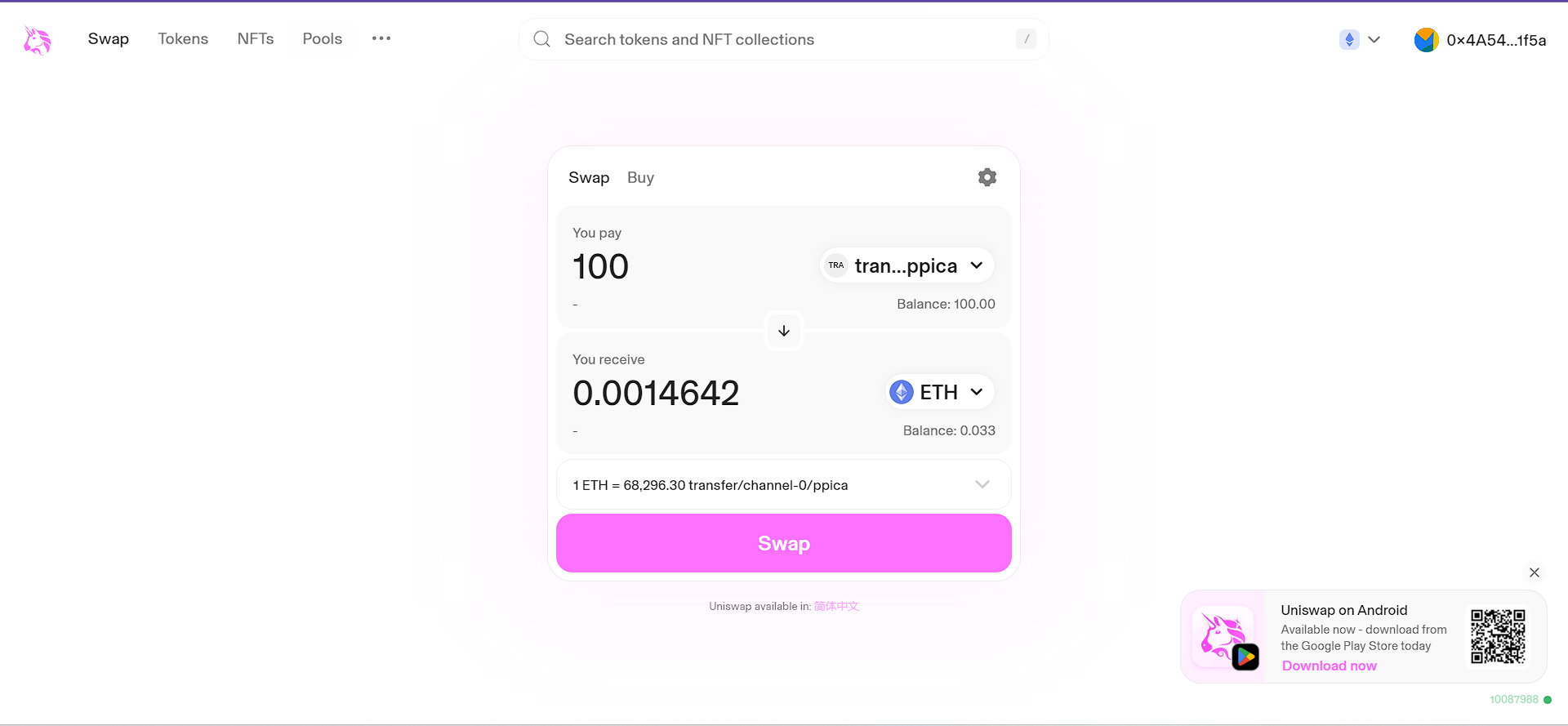Open the more options three-dots menu
Screen dimensions: 1568x726
point(381,38)
